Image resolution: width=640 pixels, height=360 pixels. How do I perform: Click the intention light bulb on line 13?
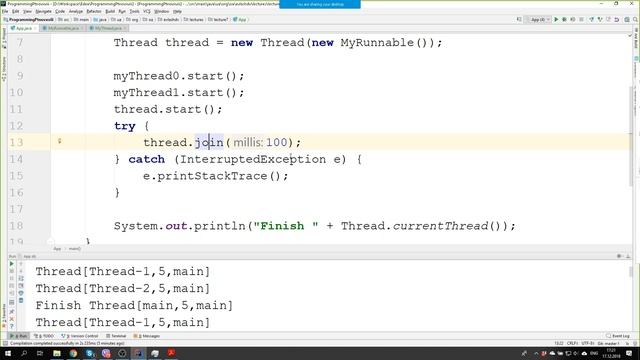tap(60, 141)
